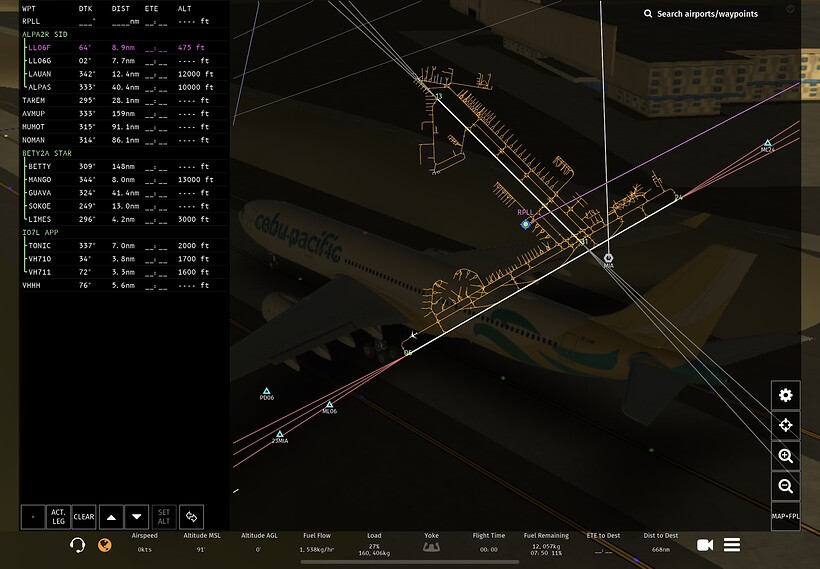Select the RPLL origin waypoint row
This screenshot has width=820, height=569.
pyautogui.click(x=124, y=21)
